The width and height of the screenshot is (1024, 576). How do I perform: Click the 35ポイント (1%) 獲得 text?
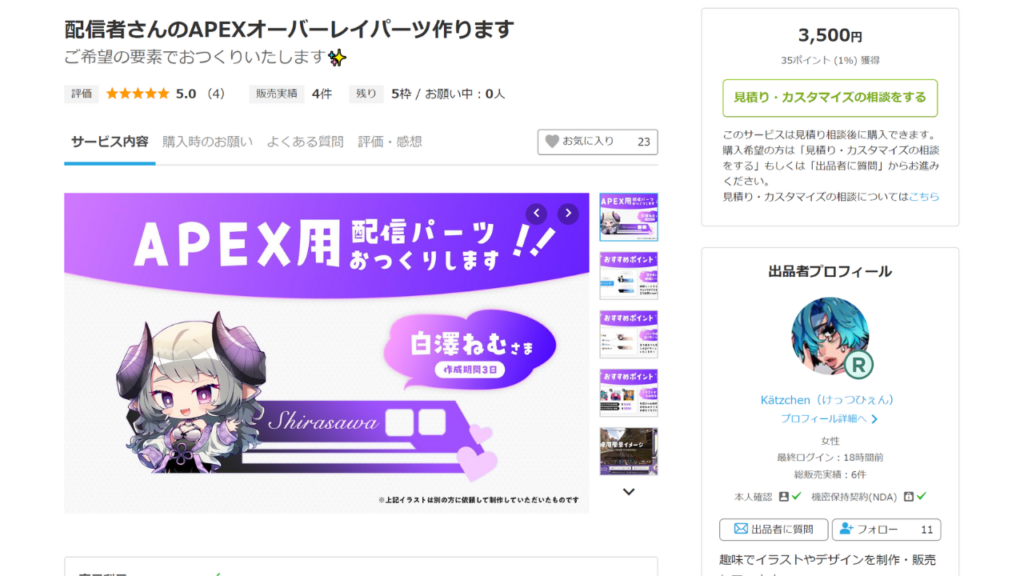point(829,60)
